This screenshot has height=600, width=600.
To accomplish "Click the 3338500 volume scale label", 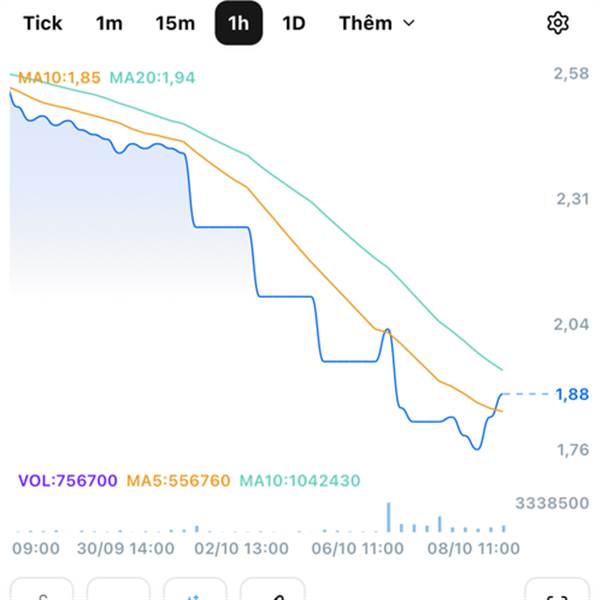I will pos(552,503).
